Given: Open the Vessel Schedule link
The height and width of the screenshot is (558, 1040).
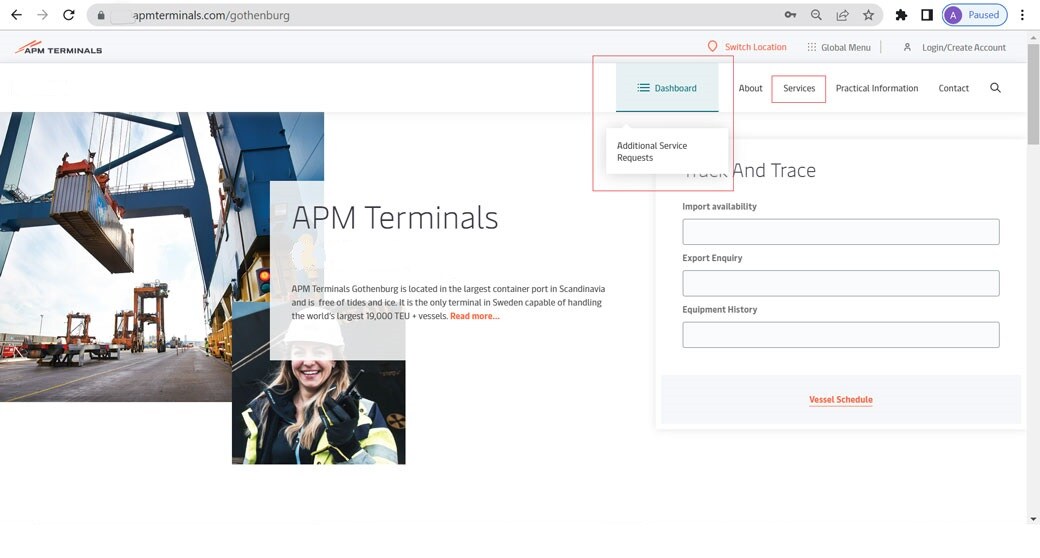Looking at the screenshot, I should pyautogui.click(x=840, y=399).
